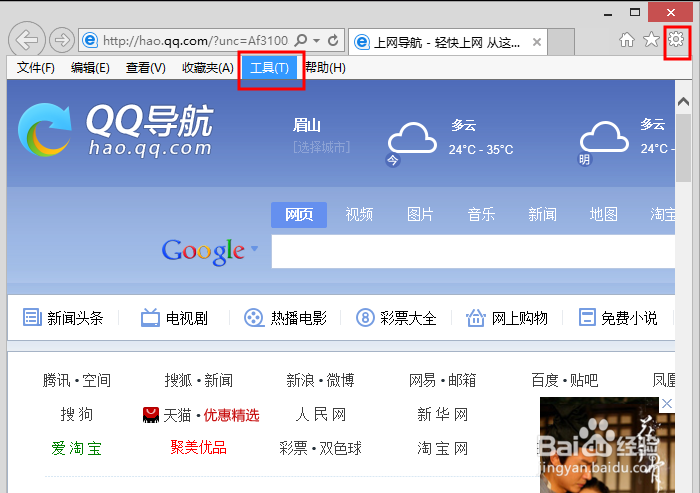The width and height of the screenshot is (700, 493).
Task: Open the 查看(V) menu
Action: pyautogui.click(x=146, y=68)
